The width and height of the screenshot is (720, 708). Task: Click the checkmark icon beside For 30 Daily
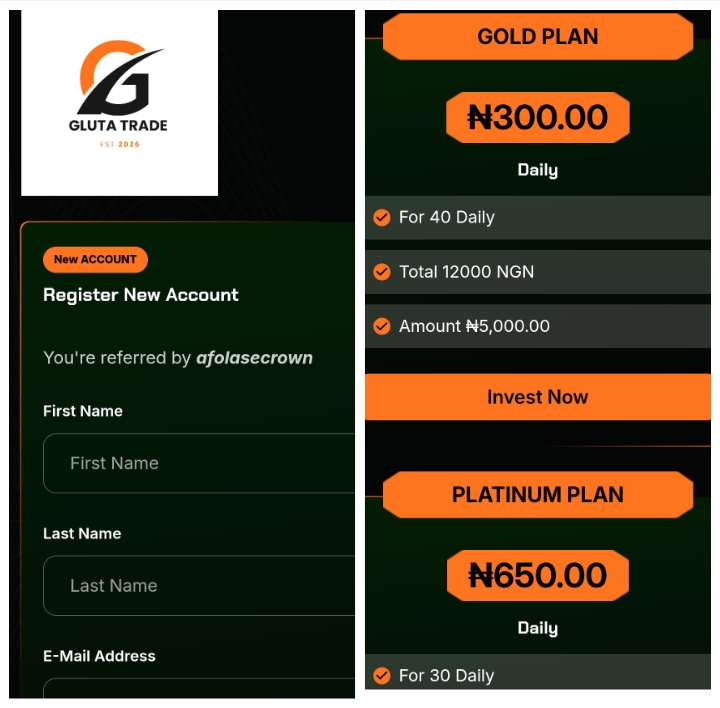click(x=382, y=675)
